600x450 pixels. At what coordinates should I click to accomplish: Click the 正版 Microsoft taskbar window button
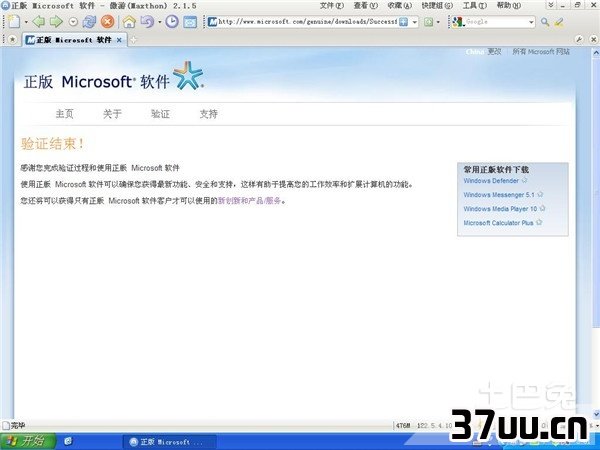point(170,442)
